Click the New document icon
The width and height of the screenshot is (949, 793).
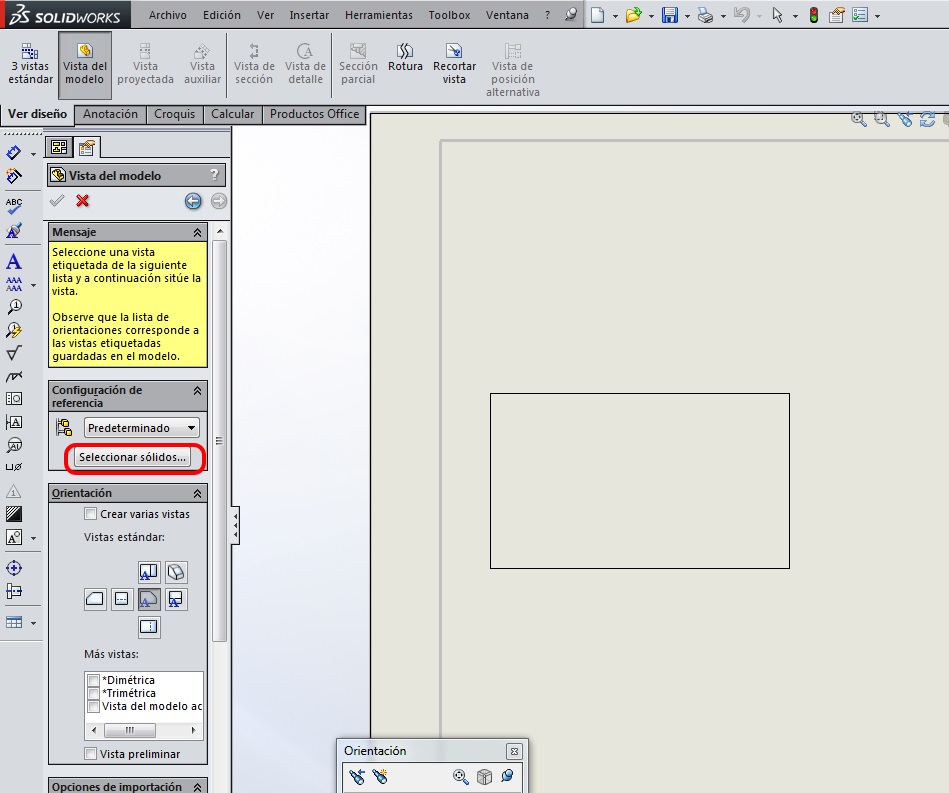click(x=597, y=15)
